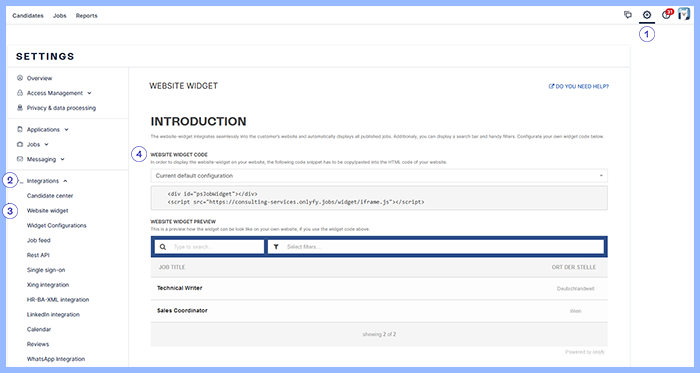Open Single sign-on settings
700x373 pixels.
pos(46,270)
